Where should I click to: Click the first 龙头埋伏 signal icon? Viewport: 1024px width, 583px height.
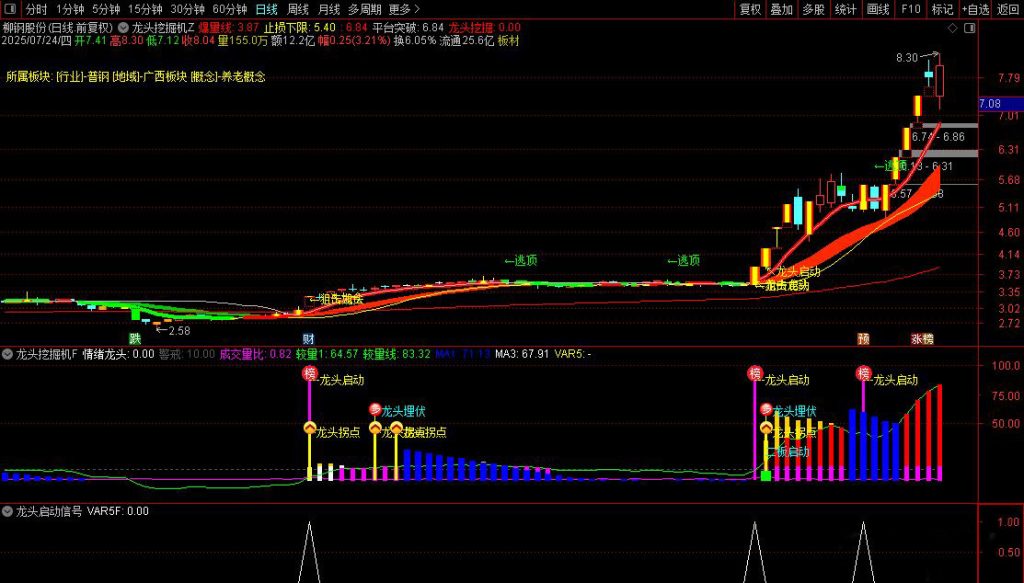tap(375, 409)
